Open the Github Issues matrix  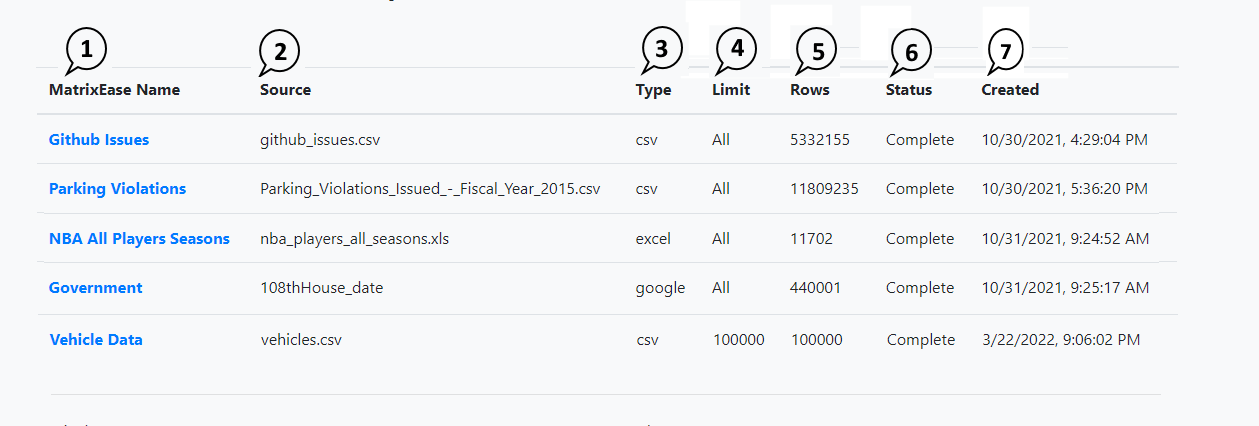click(99, 140)
